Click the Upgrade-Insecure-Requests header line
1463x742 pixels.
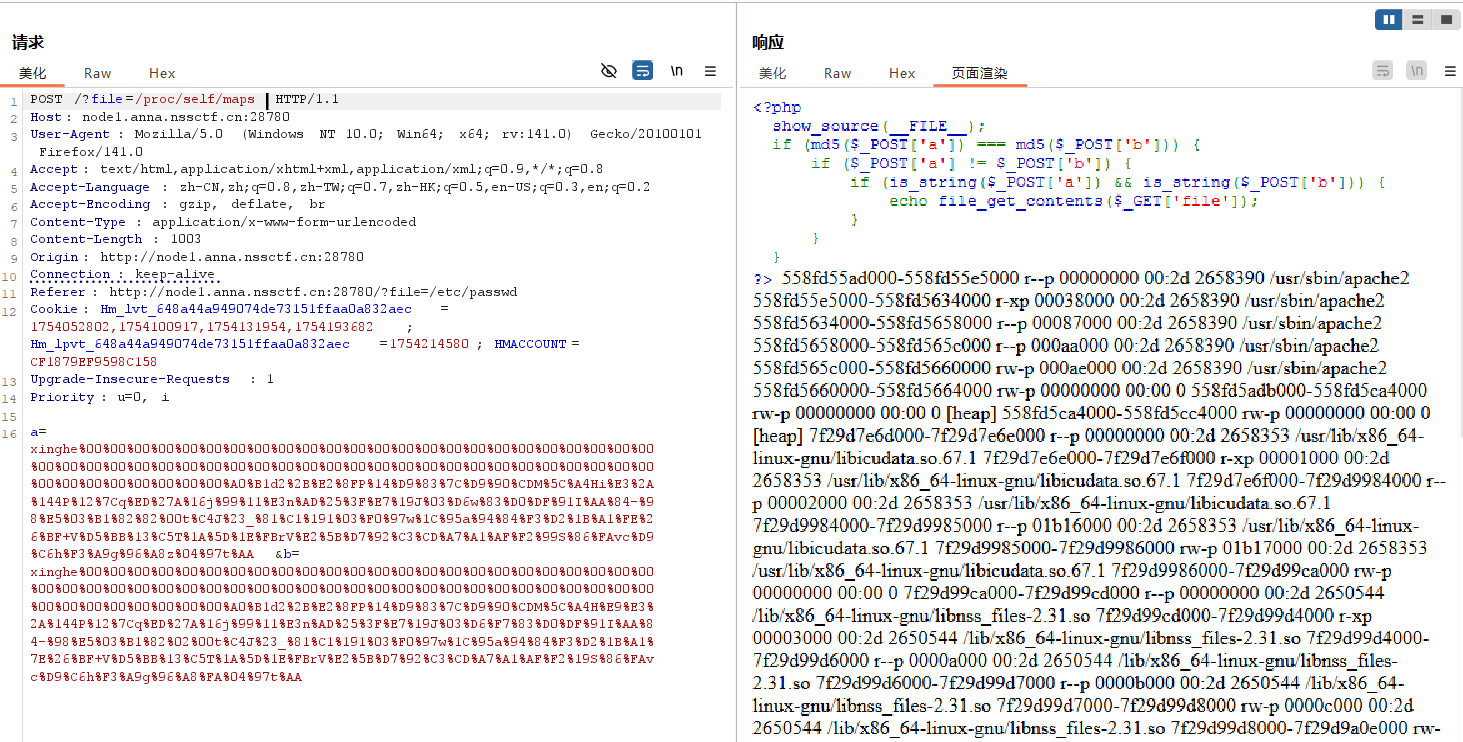pyautogui.click(x=152, y=379)
